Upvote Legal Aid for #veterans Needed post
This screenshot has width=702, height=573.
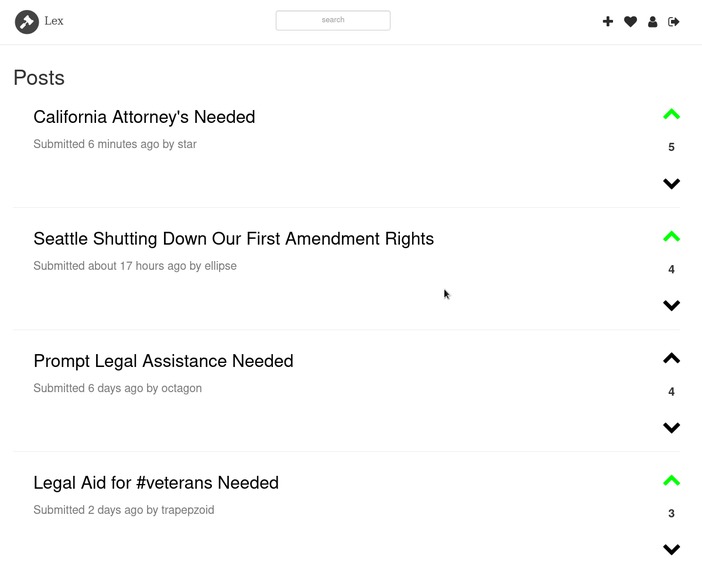pyautogui.click(x=671, y=480)
